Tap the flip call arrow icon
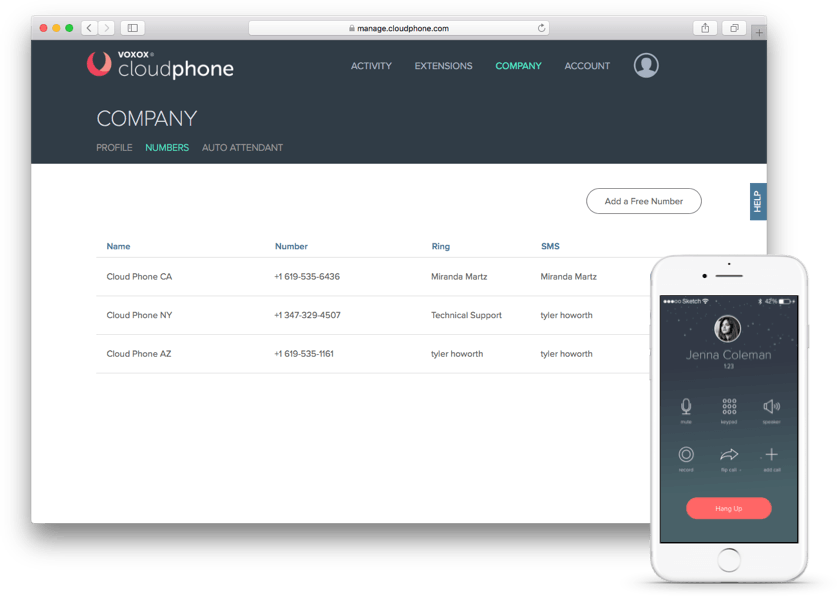This screenshot has width=837, height=596. (729, 455)
